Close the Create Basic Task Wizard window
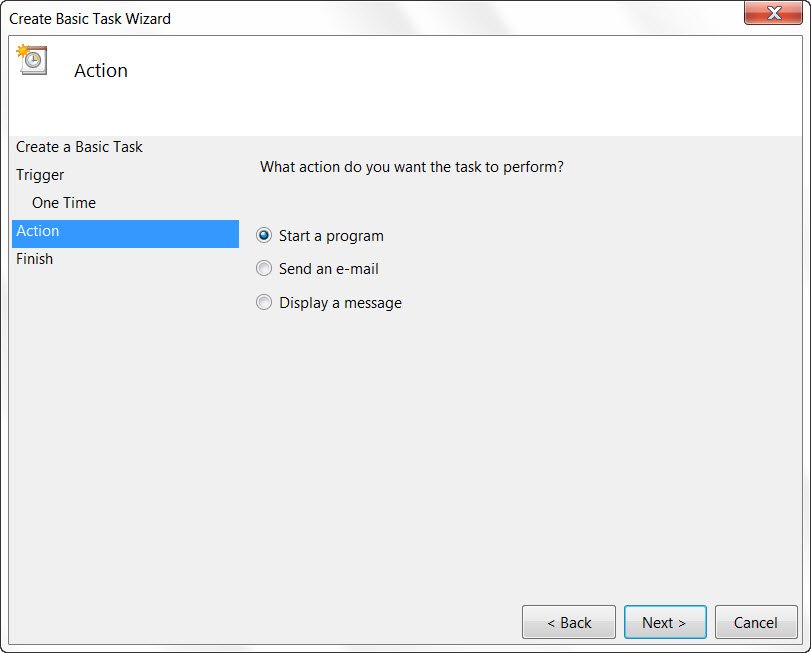This screenshot has height=653, width=811. (x=771, y=14)
